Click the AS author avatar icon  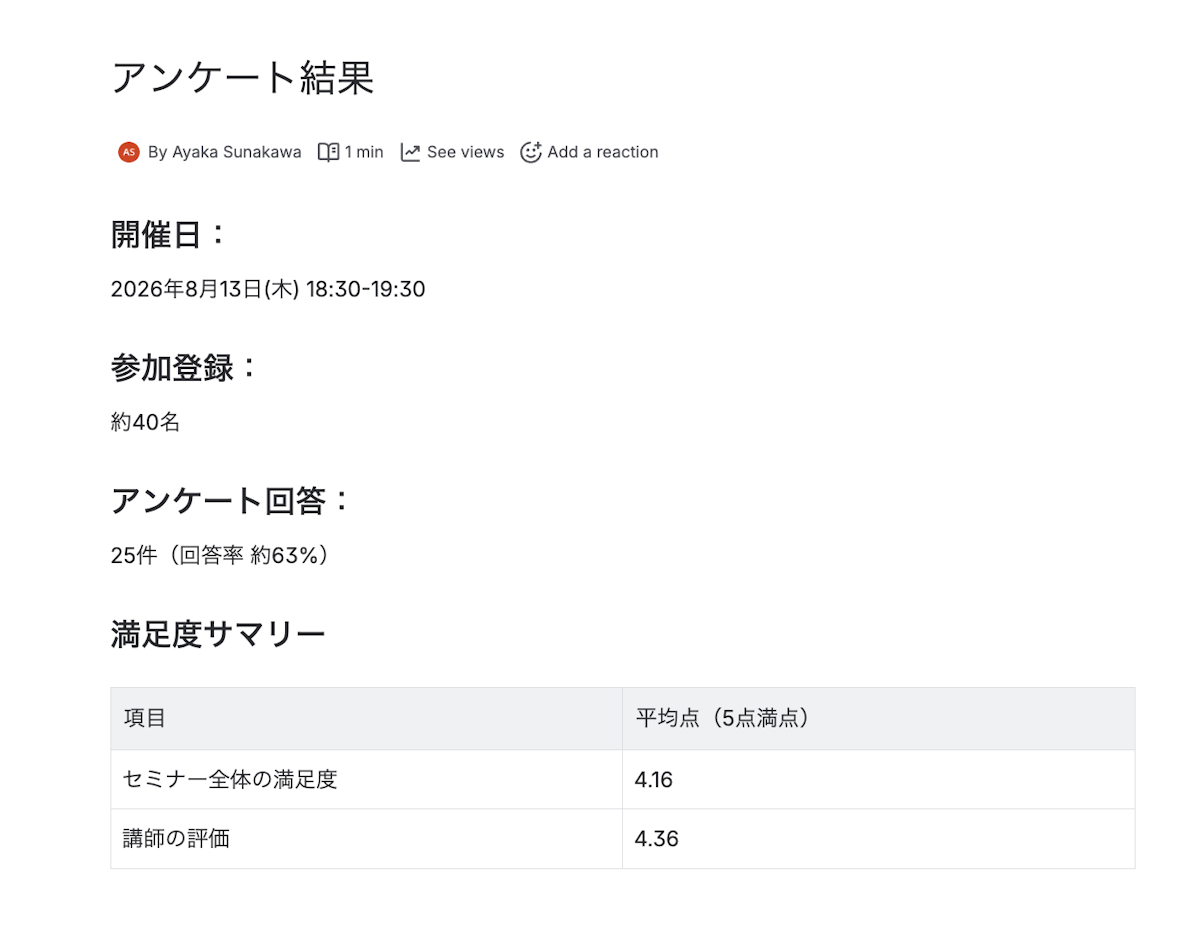128,152
